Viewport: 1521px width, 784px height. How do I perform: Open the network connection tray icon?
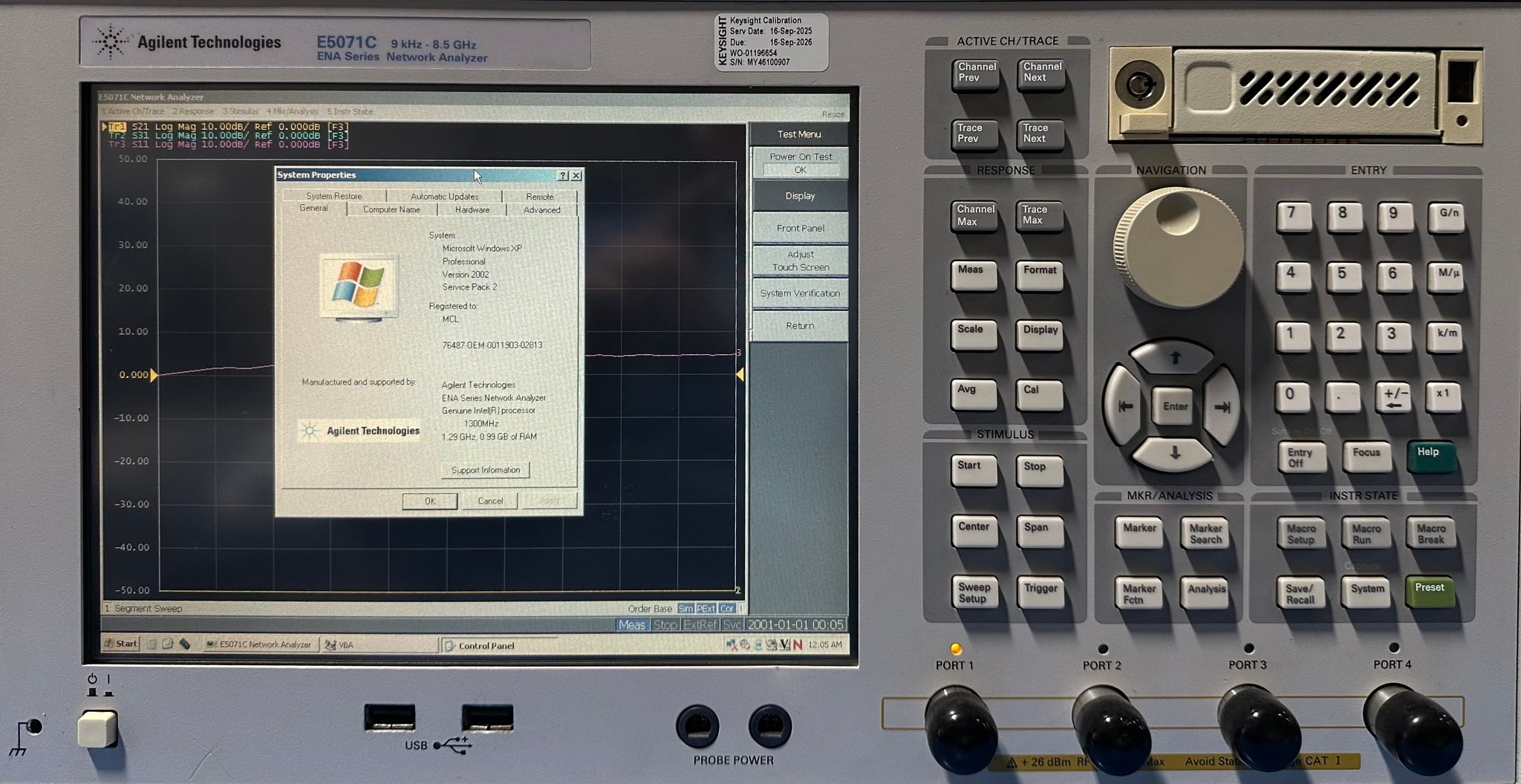(732, 644)
